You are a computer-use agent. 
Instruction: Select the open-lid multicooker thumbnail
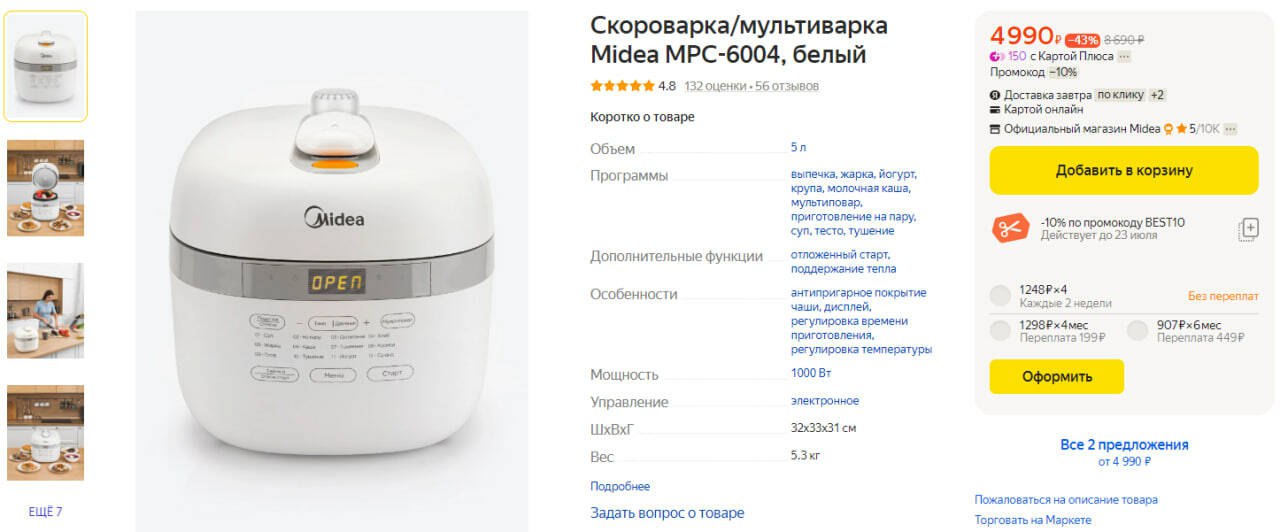pyautogui.click(x=46, y=188)
